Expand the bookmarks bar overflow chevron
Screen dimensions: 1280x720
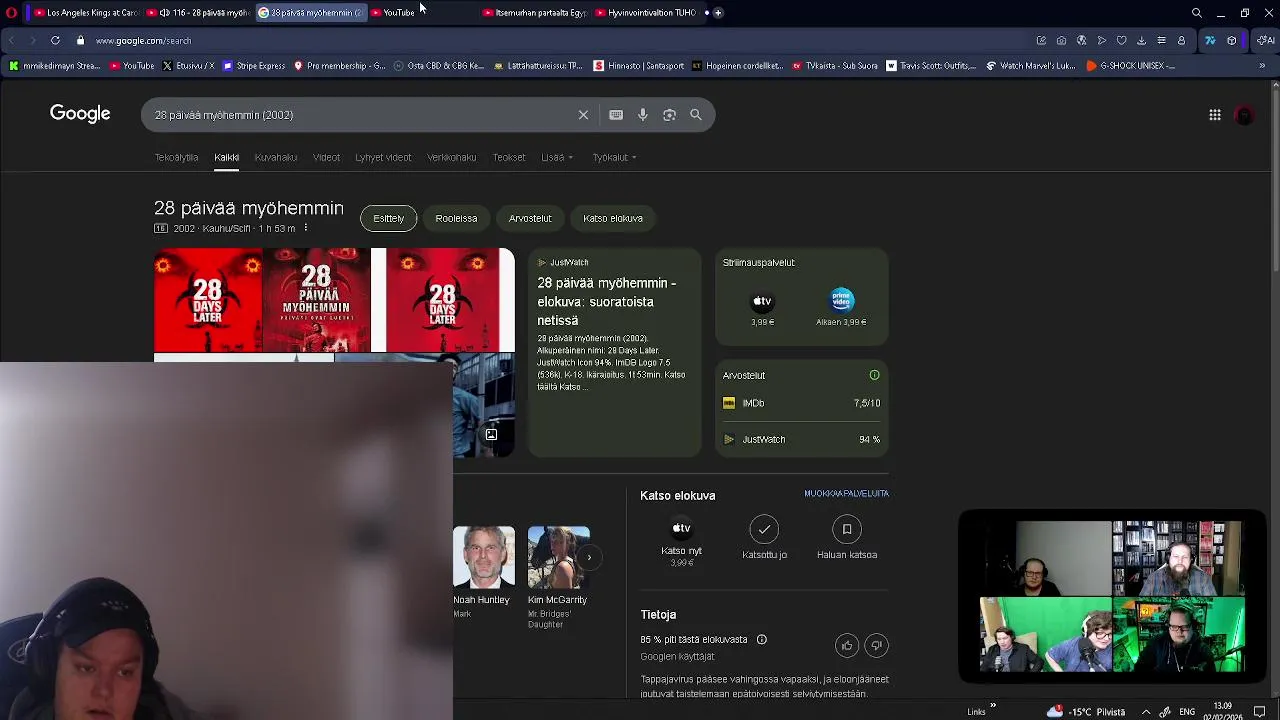tap(1262, 66)
